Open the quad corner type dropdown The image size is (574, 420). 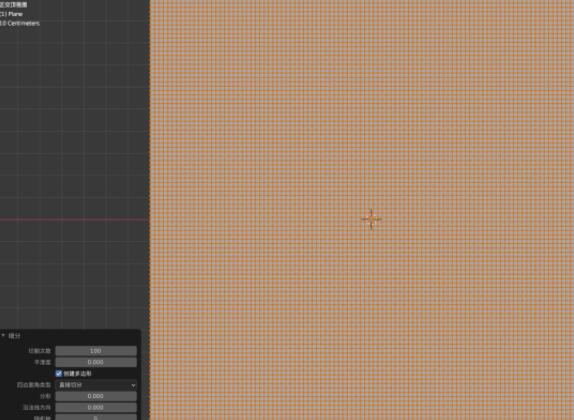point(96,385)
